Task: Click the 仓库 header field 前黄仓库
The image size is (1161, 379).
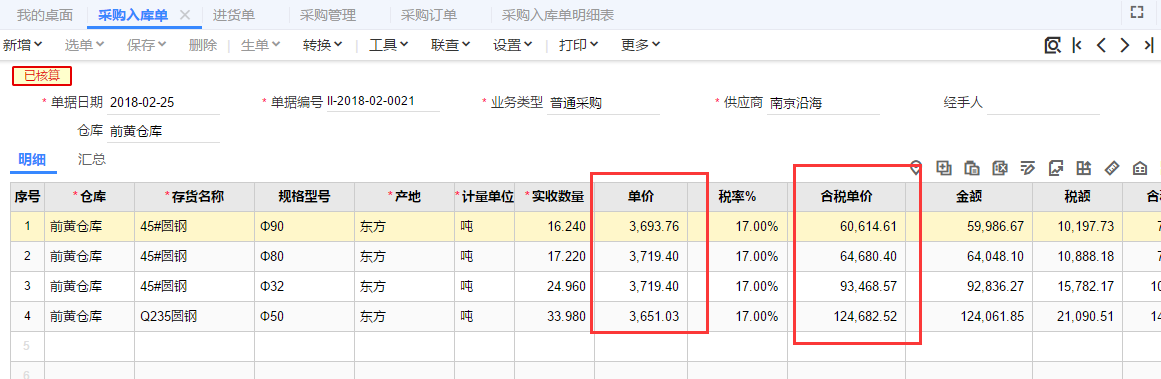Action: 164,132
